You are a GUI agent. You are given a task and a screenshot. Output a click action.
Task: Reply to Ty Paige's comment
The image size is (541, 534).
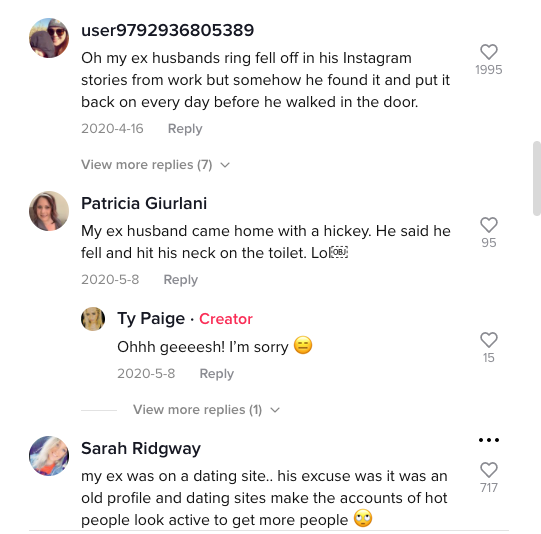click(x=217, y=374)
